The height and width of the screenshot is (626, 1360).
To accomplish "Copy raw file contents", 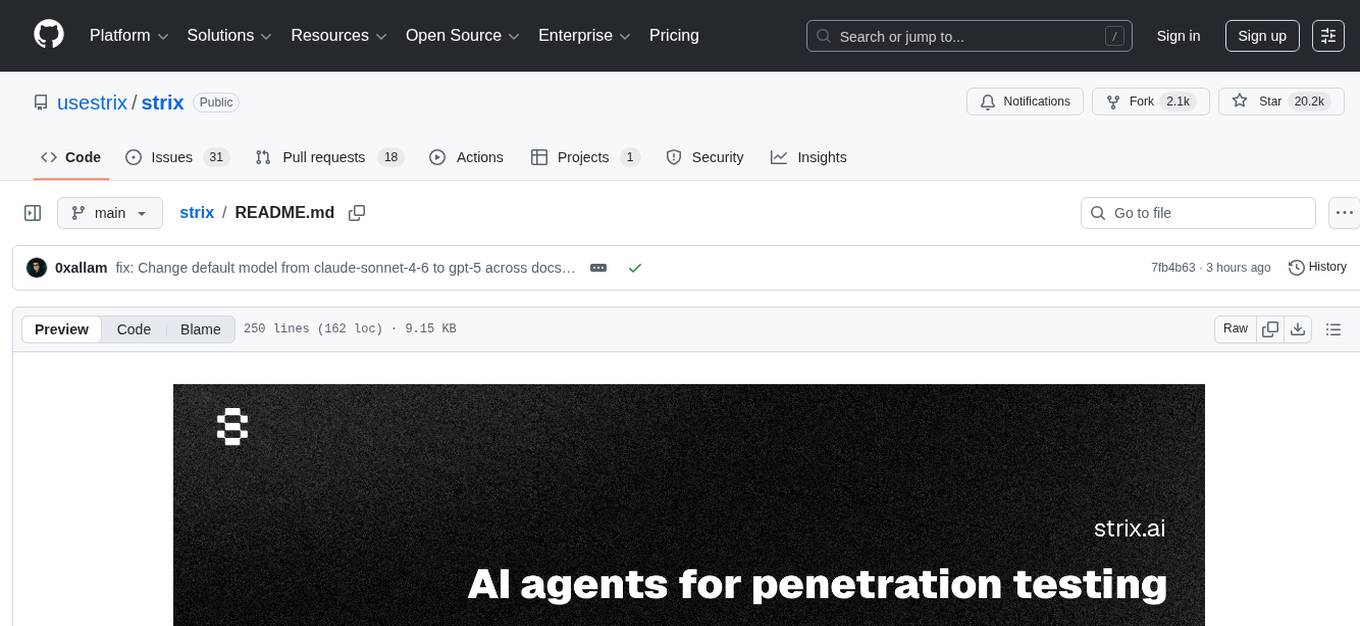I will click(1270, 329).
